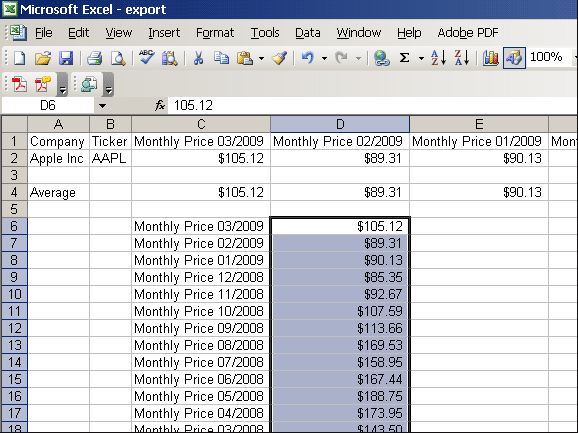Expand the conferencing toolbar options arrow
The image size is (578, 433).
[108, 85]
